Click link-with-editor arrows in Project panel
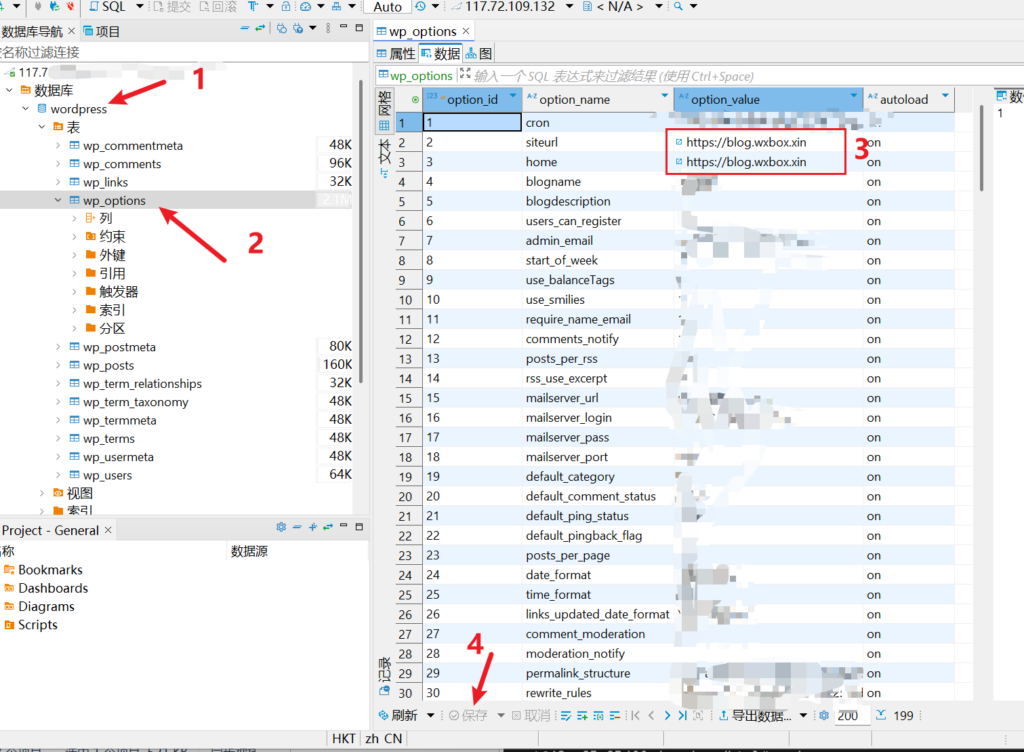Viewport: 1024px width, 752px height. [x=327, y=527]
